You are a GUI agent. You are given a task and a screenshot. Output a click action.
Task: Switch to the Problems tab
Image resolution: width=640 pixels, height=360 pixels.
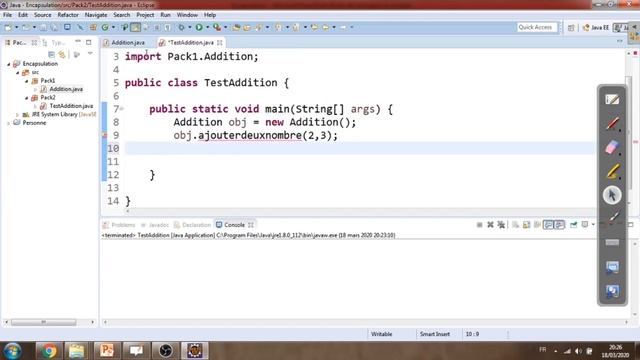119,225
